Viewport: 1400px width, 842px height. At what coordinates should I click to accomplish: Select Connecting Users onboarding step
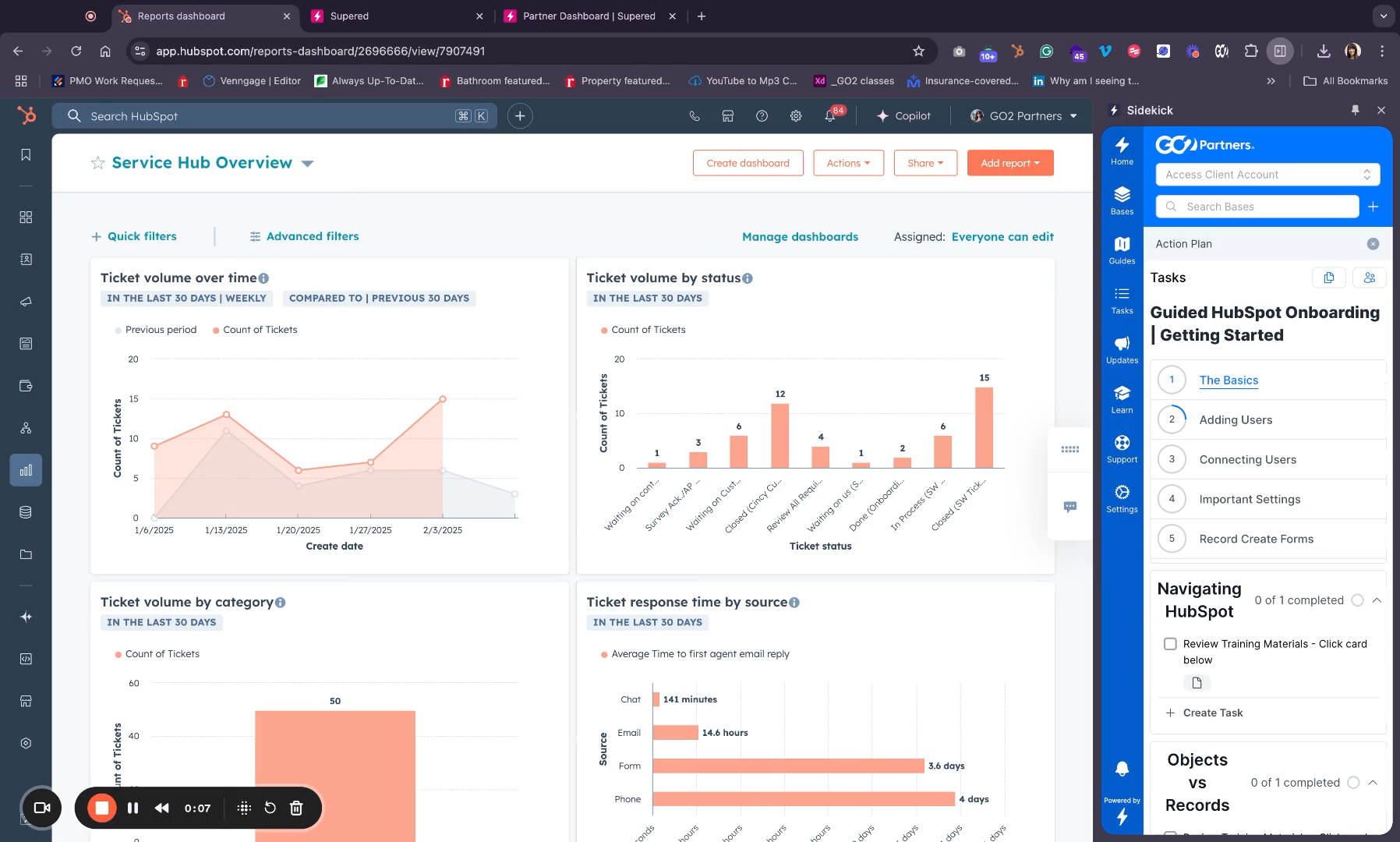coord(1248,460)
